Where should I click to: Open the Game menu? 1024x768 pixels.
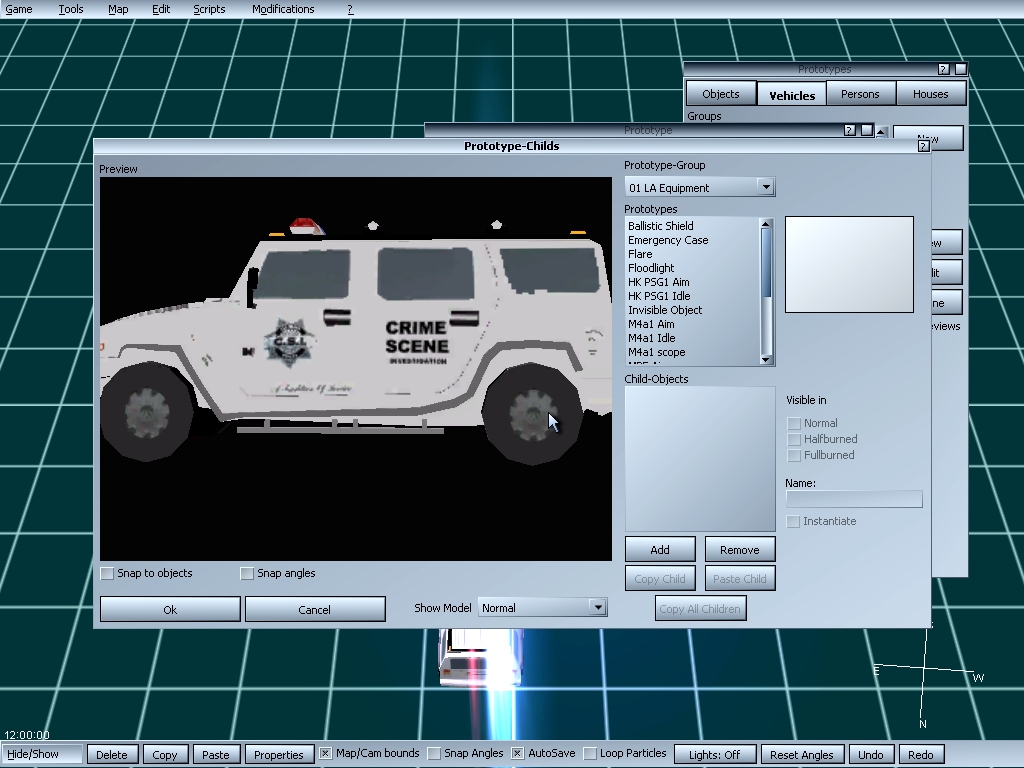18,9
